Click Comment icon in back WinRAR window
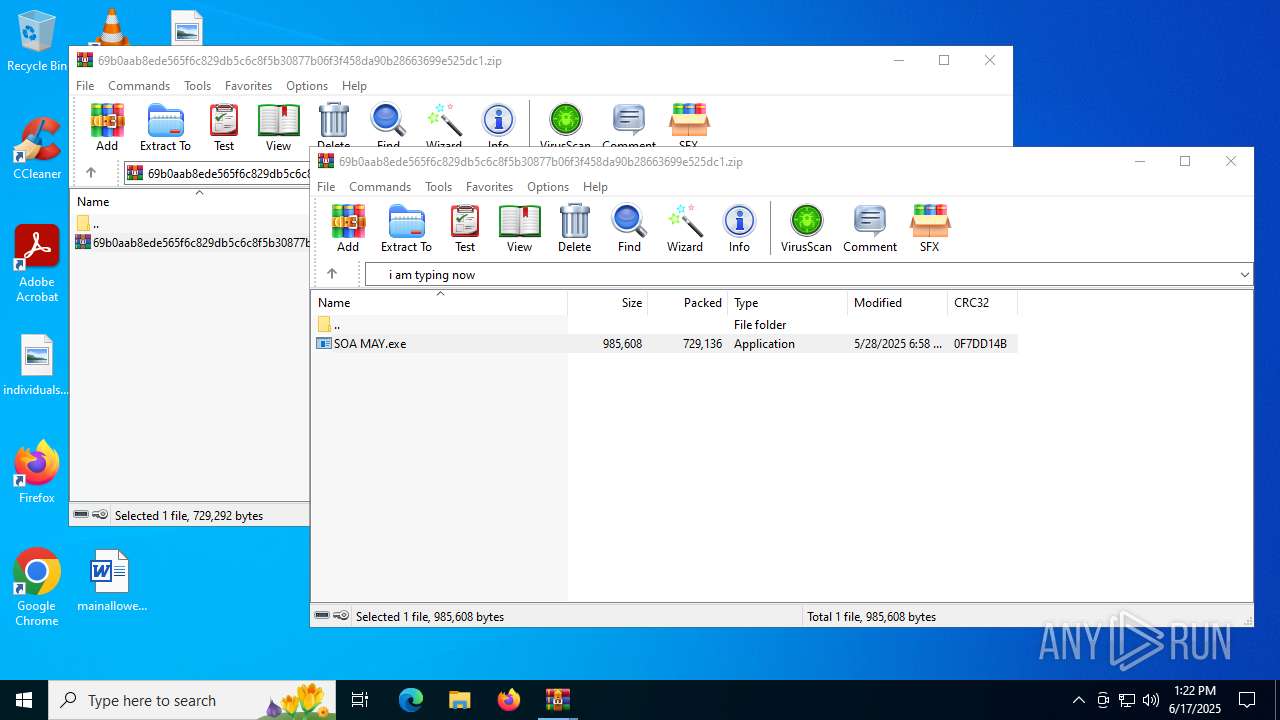 (629, 124)
